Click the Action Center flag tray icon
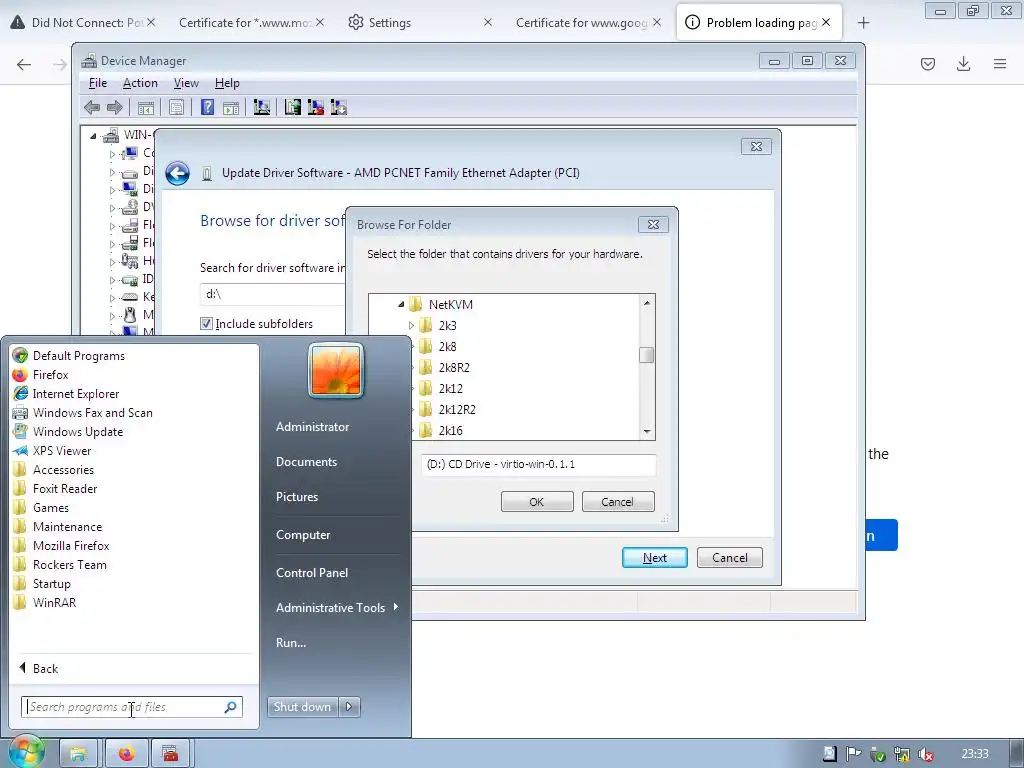The image size is (1024, 768). pos(853,754)
